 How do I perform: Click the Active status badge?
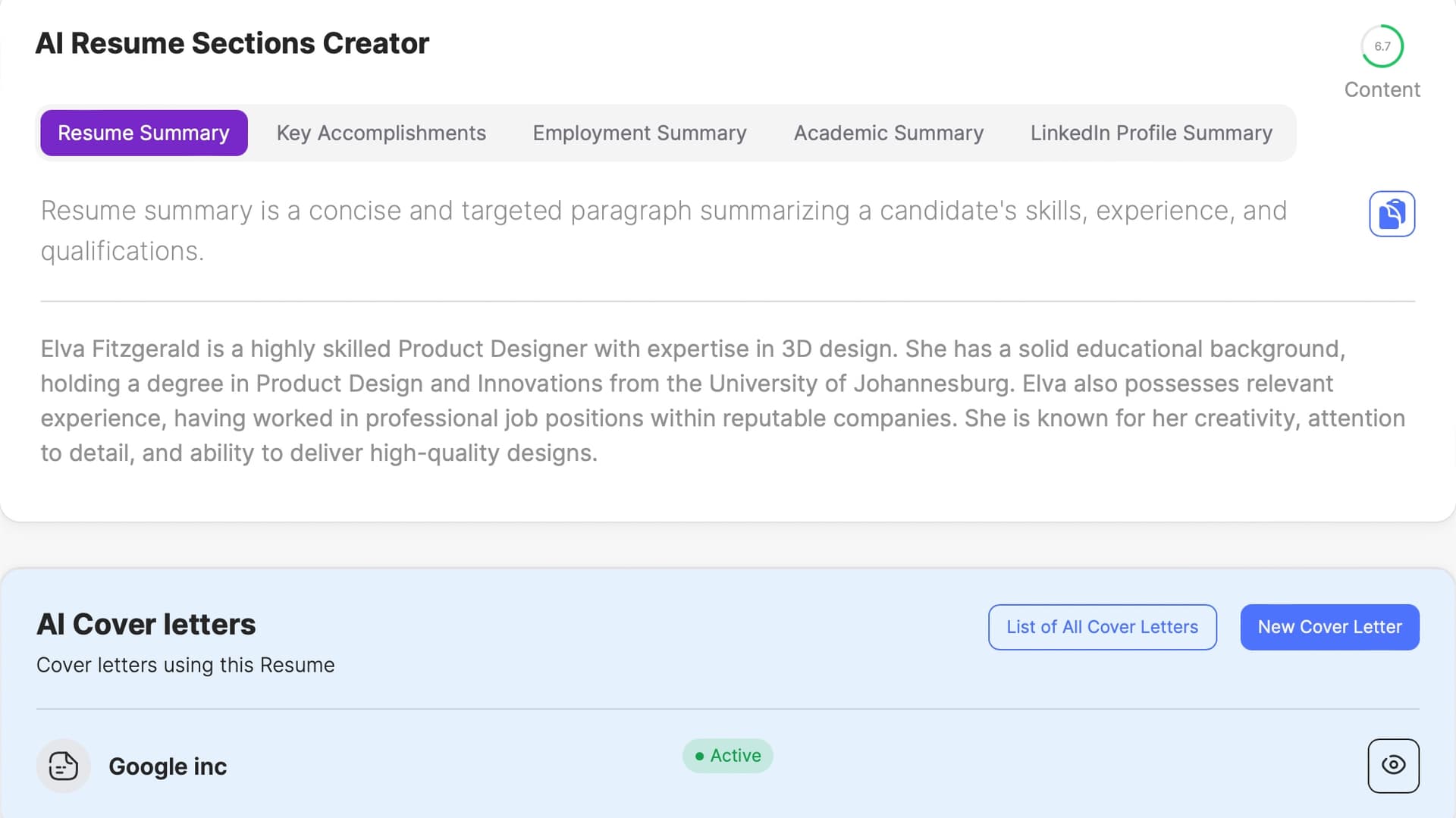[727, 756]
